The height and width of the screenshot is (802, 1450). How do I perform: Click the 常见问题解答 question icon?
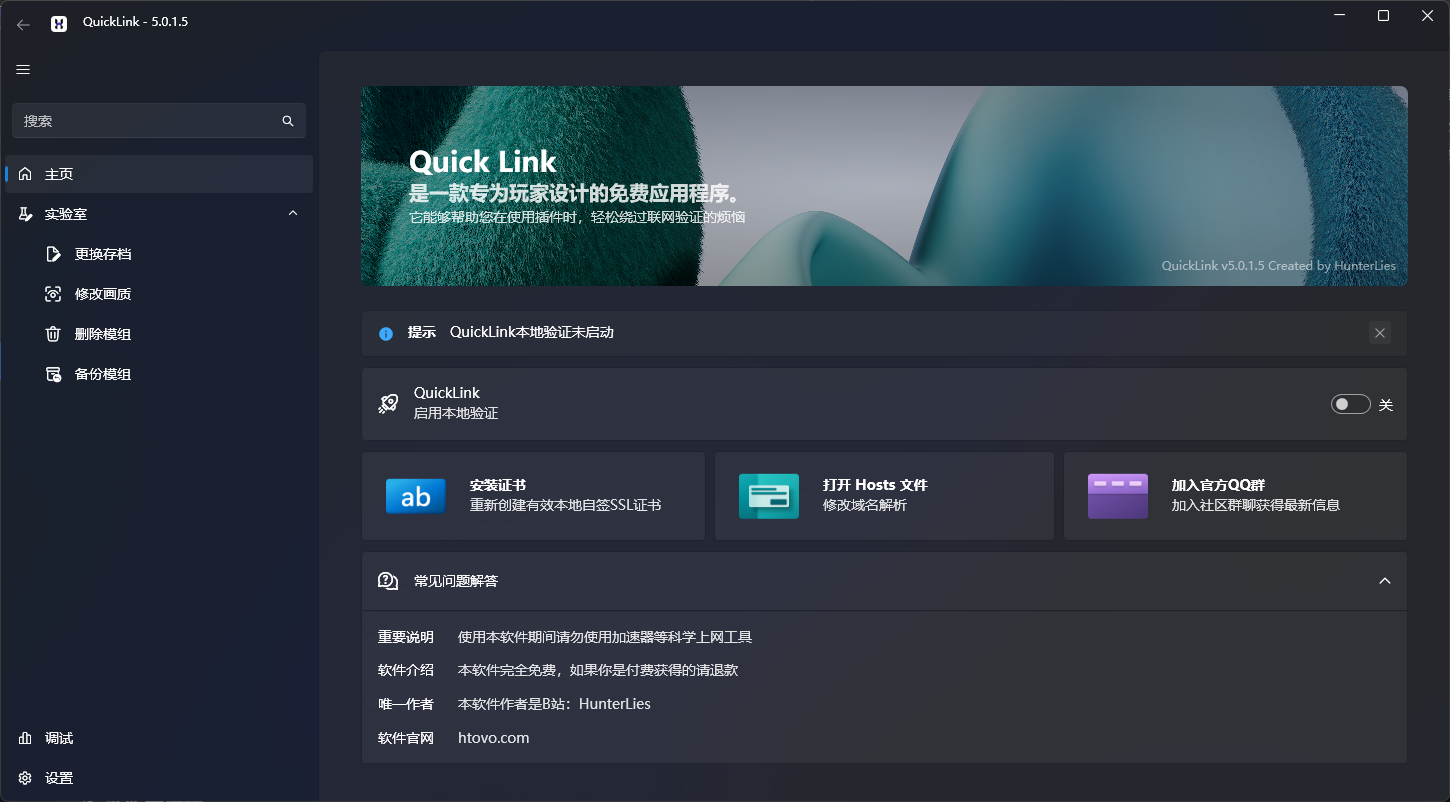tap(388, 581)
